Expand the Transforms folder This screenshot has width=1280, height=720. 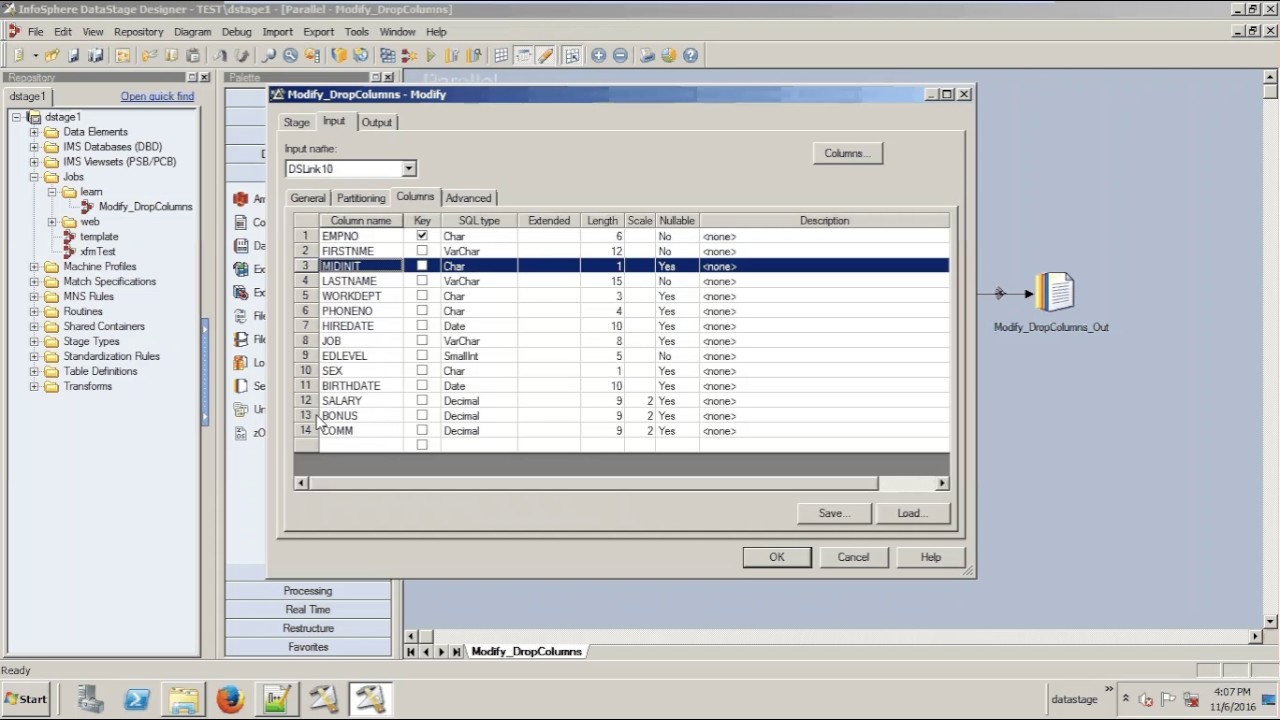pyautogui.click(x=34, y=386)
